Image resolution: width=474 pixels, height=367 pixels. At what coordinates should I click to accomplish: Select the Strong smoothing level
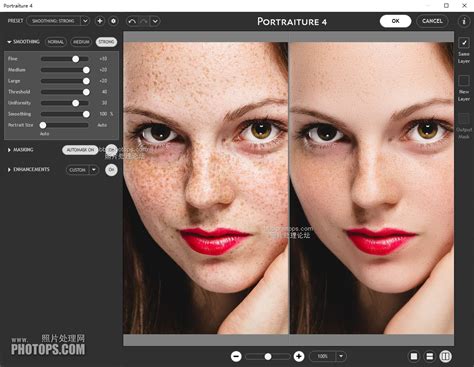tap(106, 42)
